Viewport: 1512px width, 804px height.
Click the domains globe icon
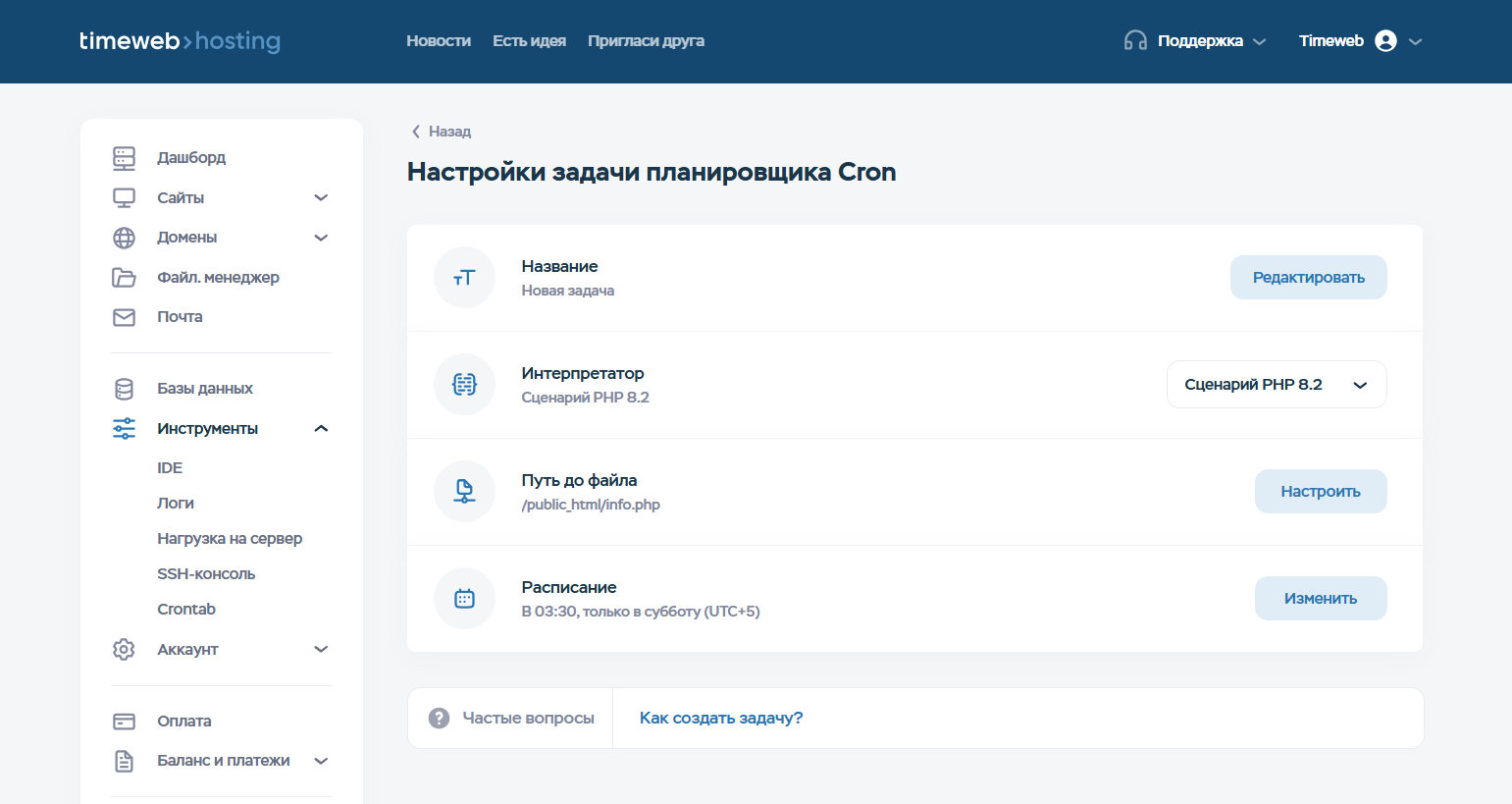coord(124,238)
